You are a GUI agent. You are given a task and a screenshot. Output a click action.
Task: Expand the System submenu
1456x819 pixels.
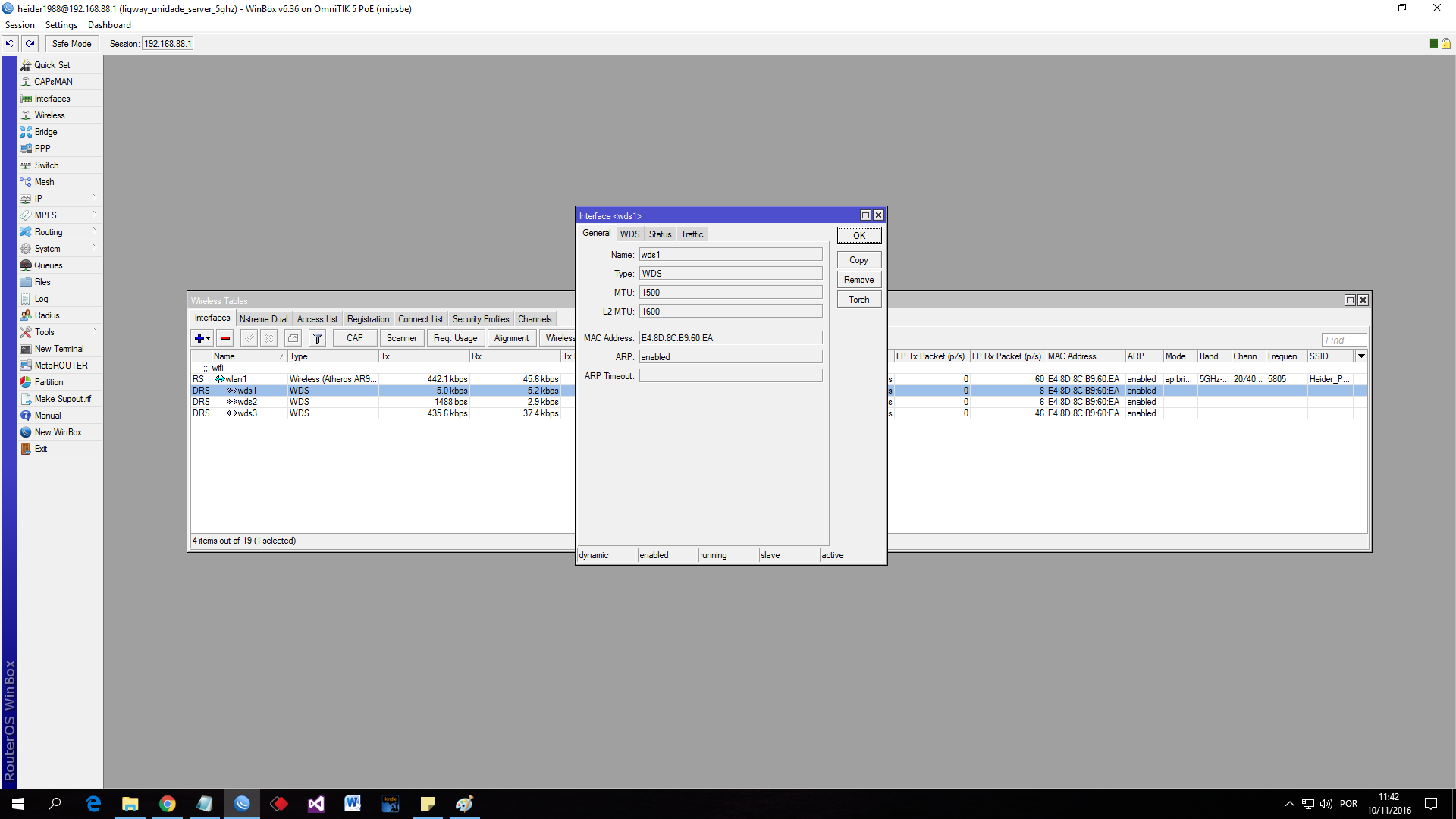(47, 249)
